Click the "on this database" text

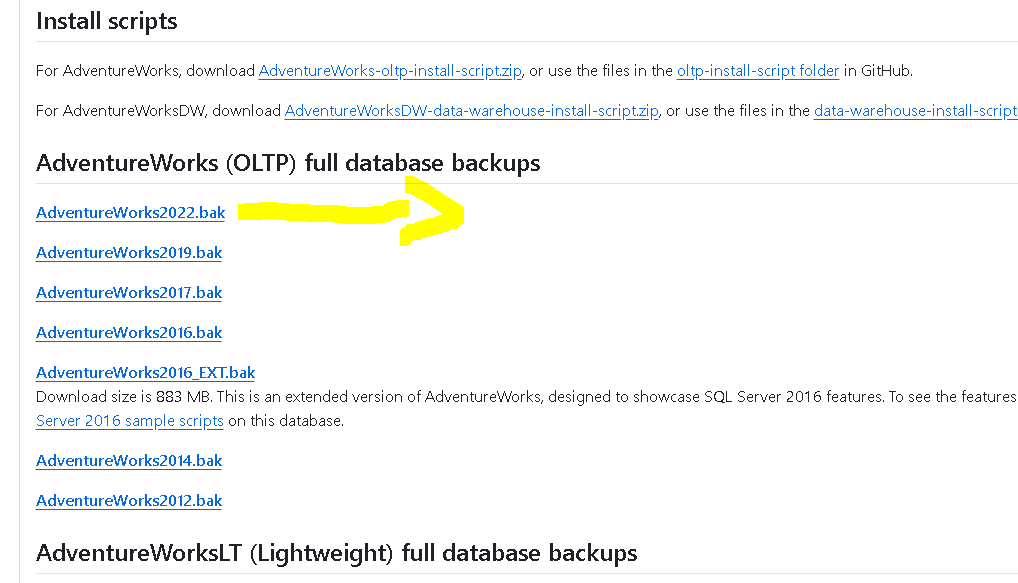pos(286,421)
